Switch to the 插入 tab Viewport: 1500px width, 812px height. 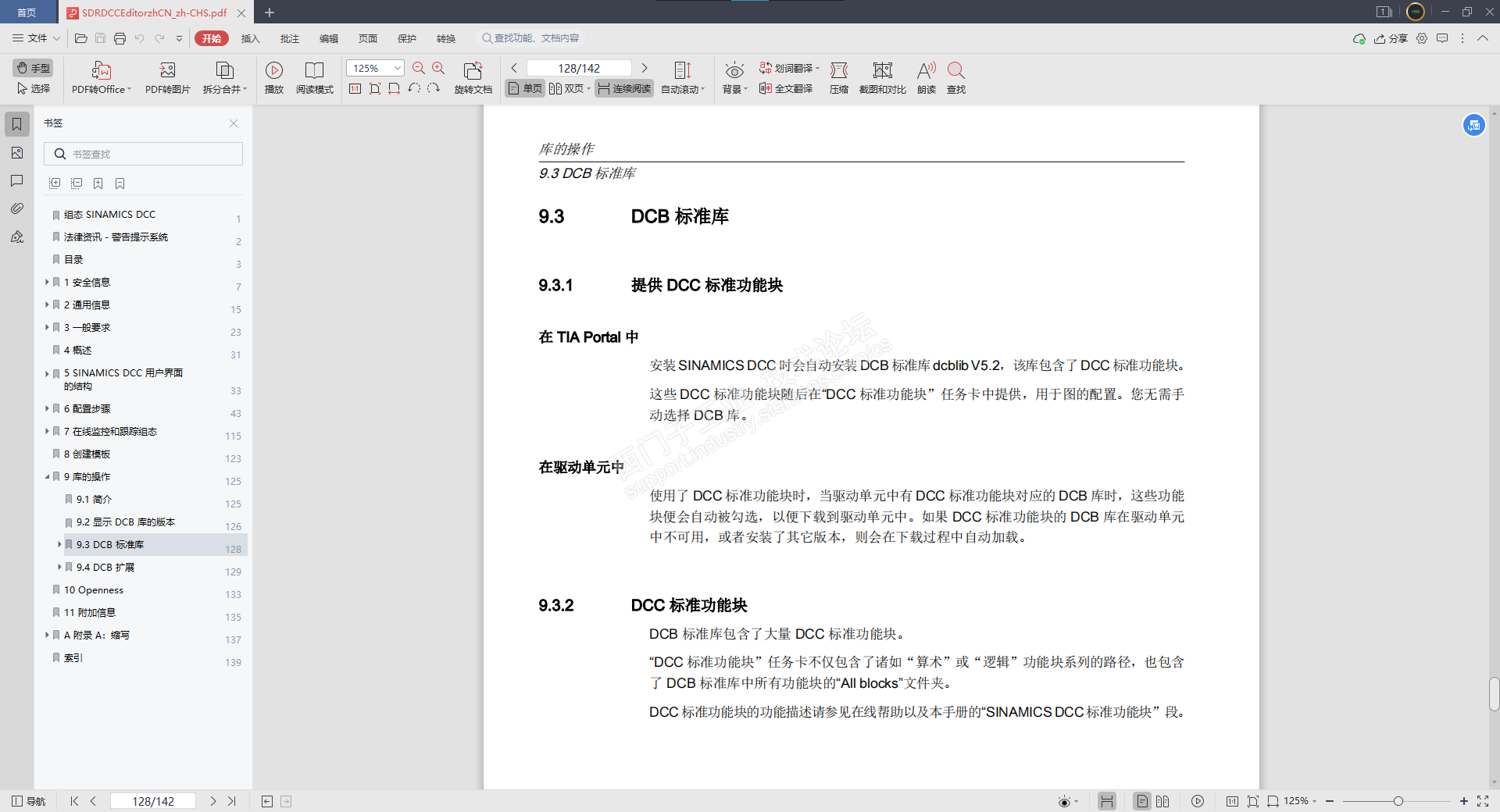(x=250, y=38)
